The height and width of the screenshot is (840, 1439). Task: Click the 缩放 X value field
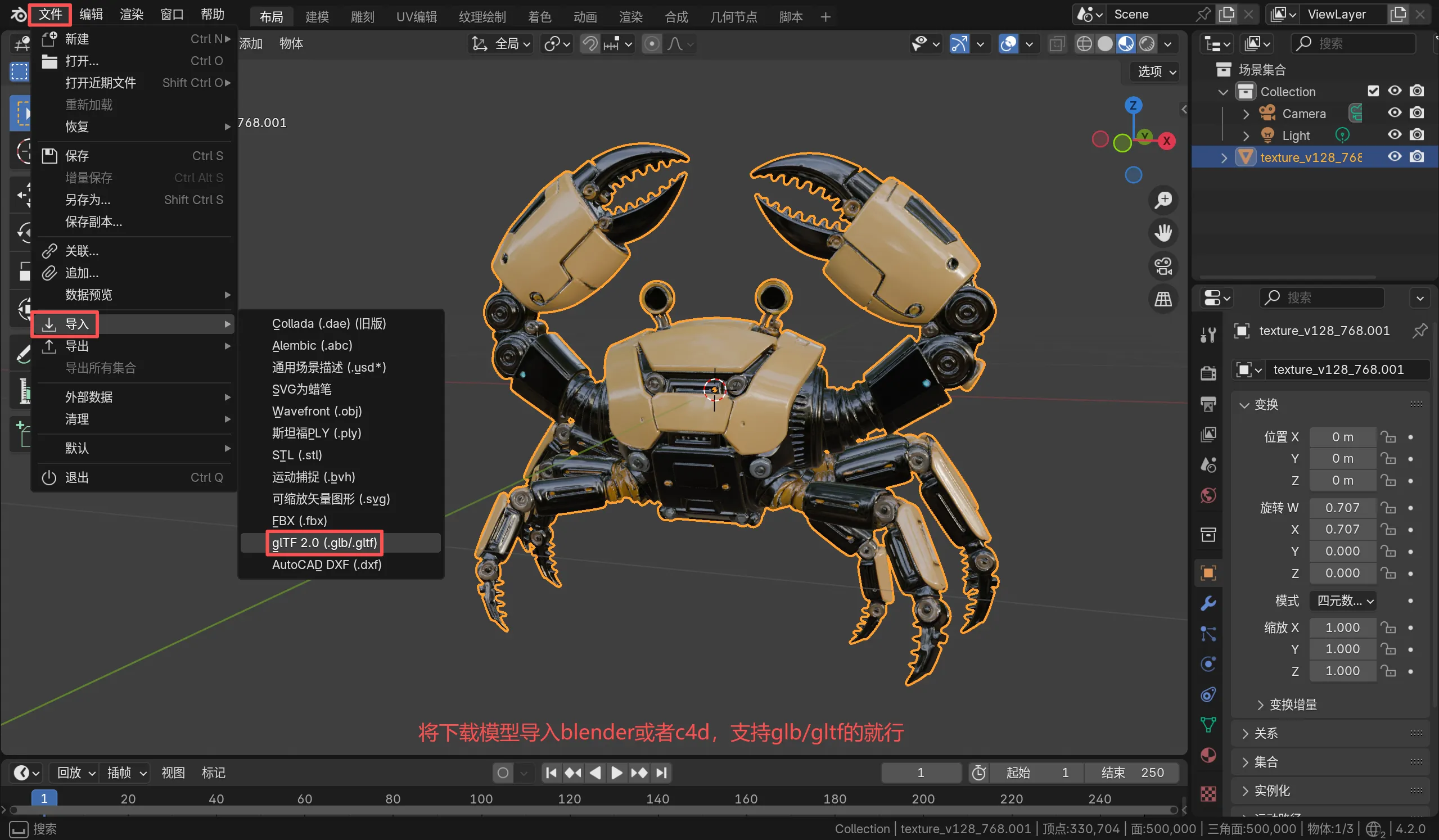pyautogui.click(x=1342, y=627)
